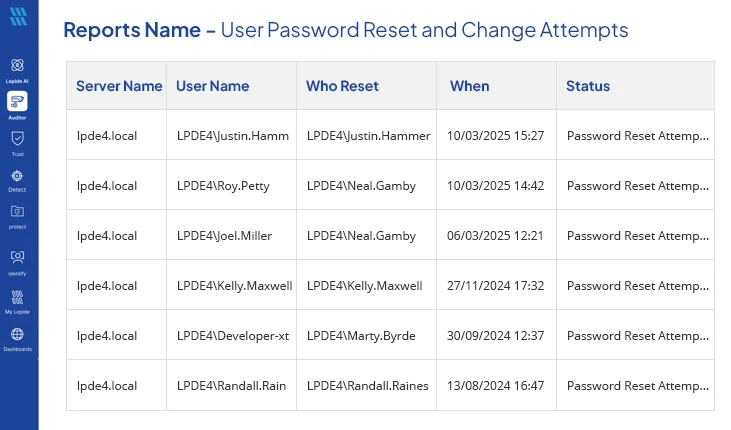731x430 pixels.
Task: Select the 30/09/2024 12:37 date cell
Action: tap(496, 336)
